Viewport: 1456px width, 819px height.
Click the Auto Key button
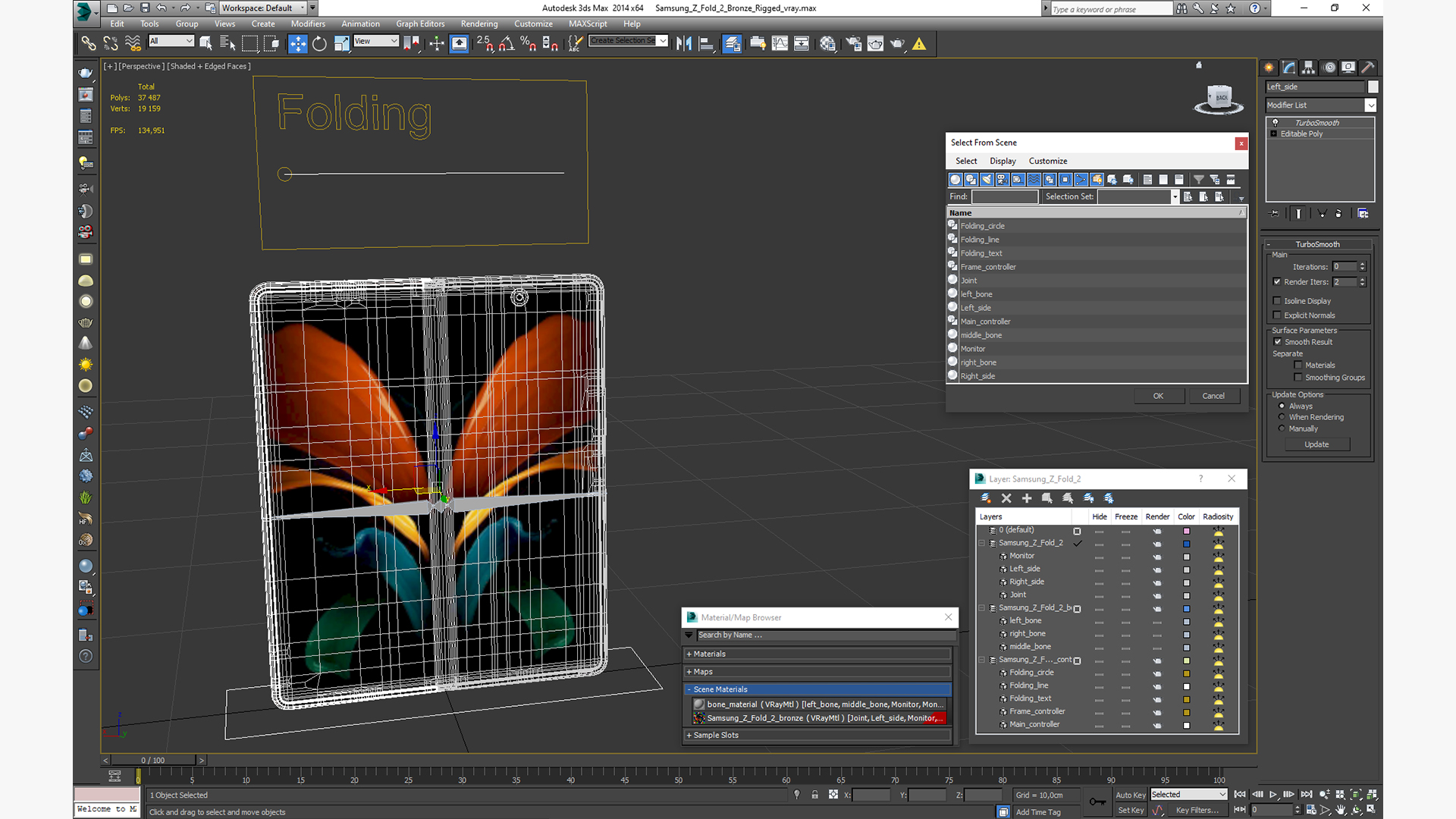(1130, 795)
